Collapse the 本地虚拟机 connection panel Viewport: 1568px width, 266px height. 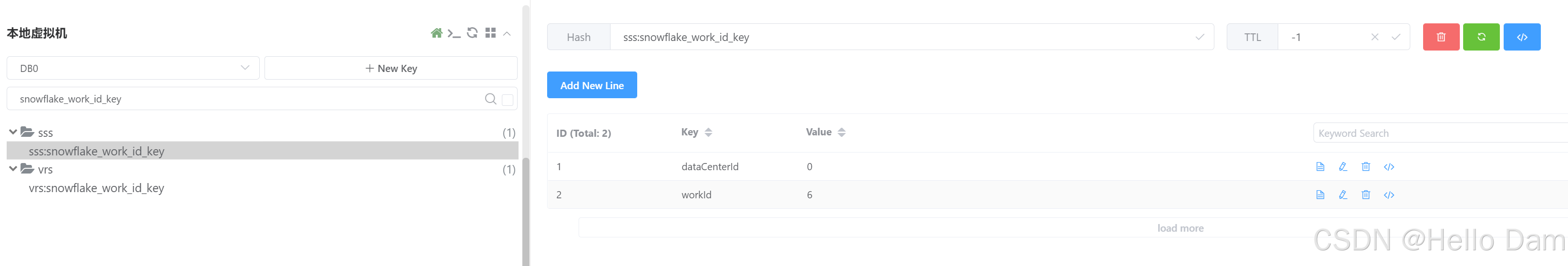[x=507, y=33]
